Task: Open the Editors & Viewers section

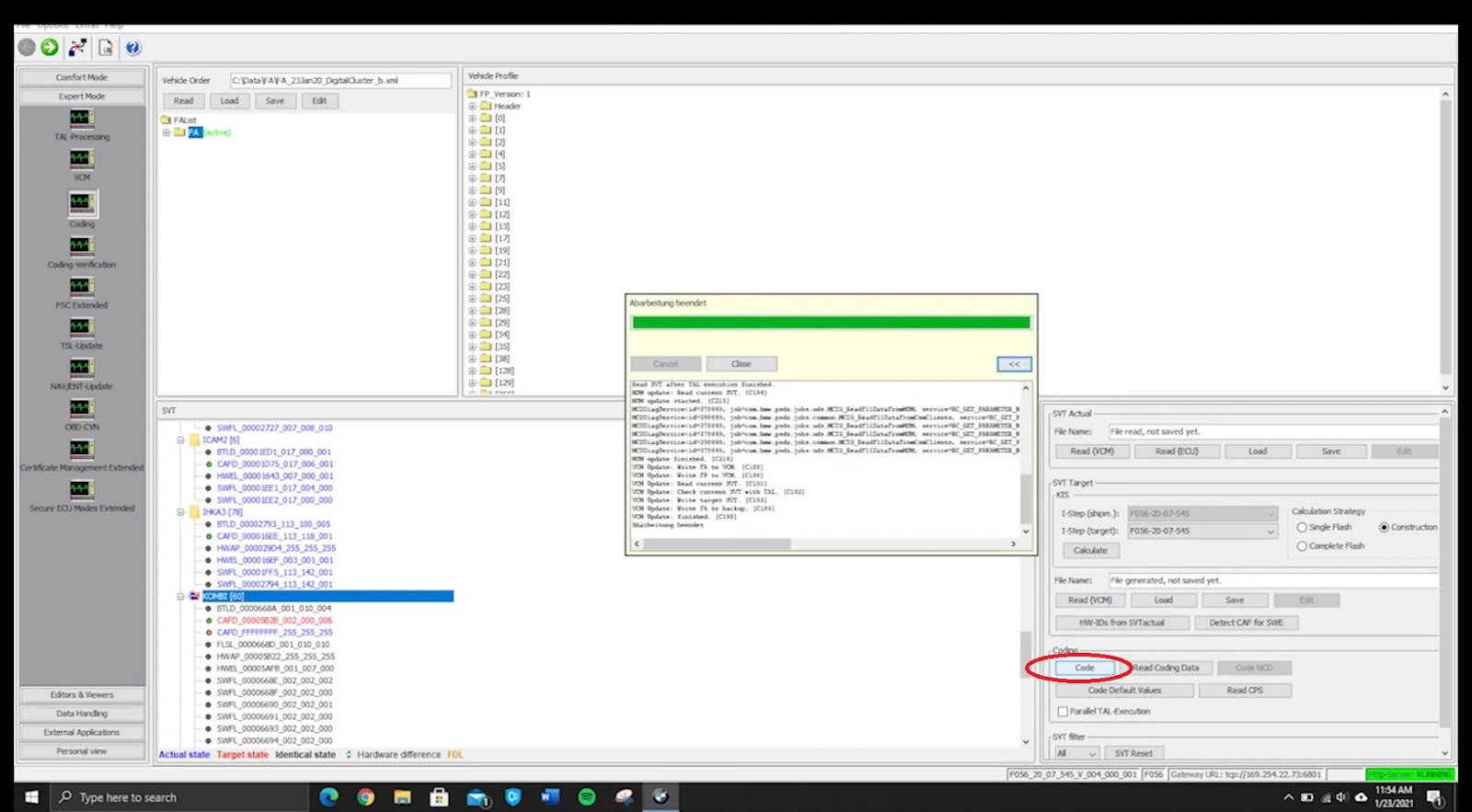Action: pos(82,695)
